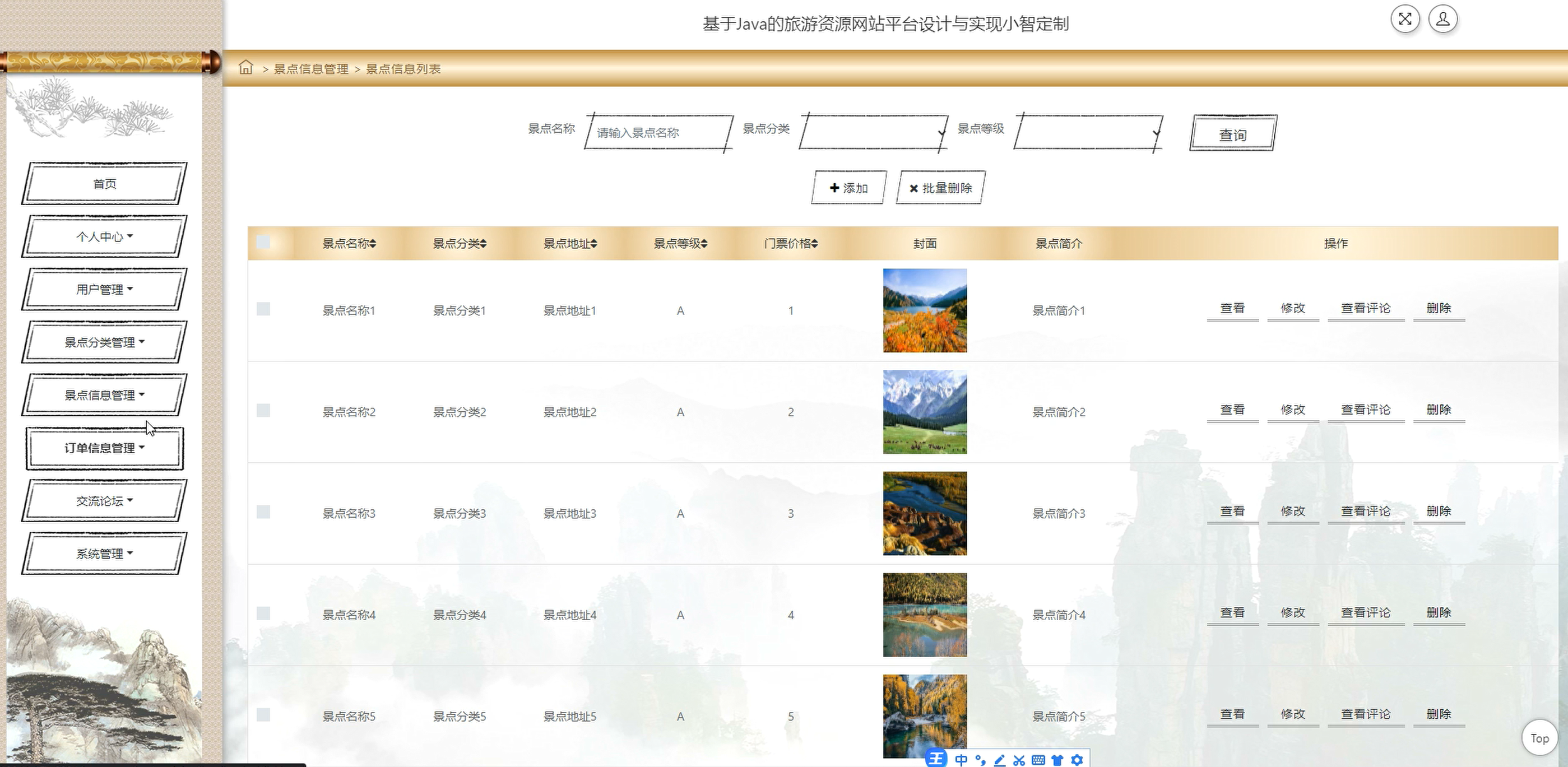The image size is (1568, 767).
Task: Open the cover thumbnail of 景点名称3
Action: (x=925, y=513)
